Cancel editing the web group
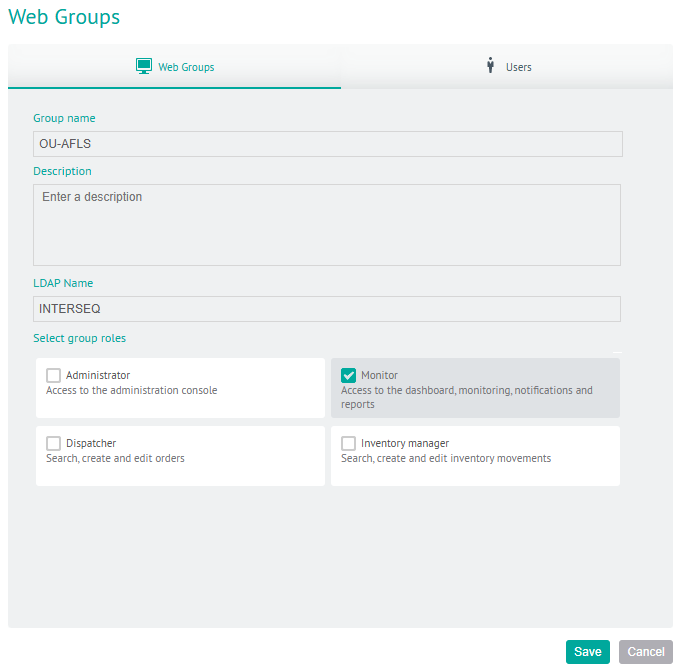The height and width of the screenshot is (671, 680). [646, 651]
